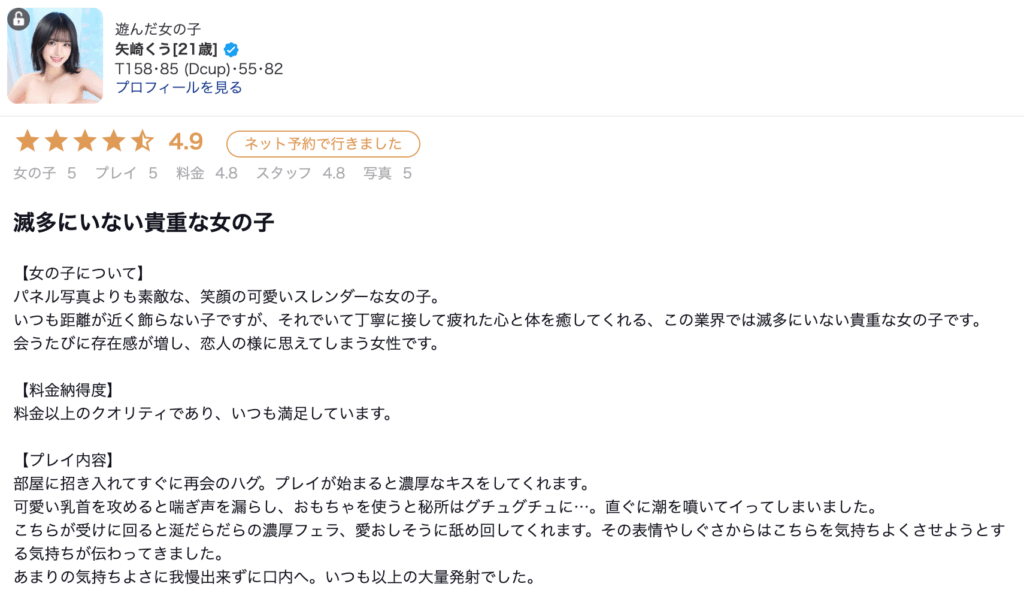The image size is (1024, 593).
Task: Click the 4.9 overall rating score
Action: tap(186, 142)
